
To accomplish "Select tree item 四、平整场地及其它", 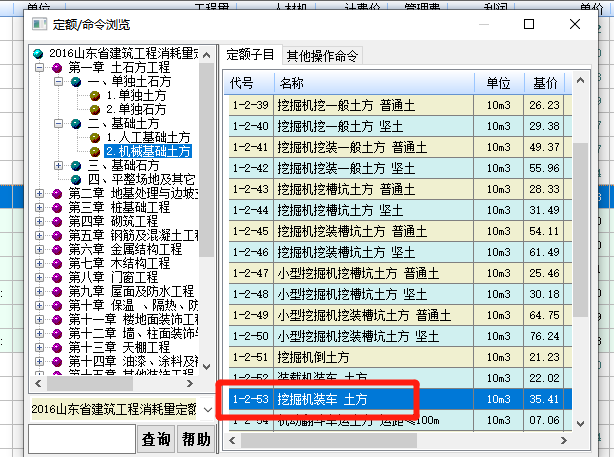I will tap(141, 179).
